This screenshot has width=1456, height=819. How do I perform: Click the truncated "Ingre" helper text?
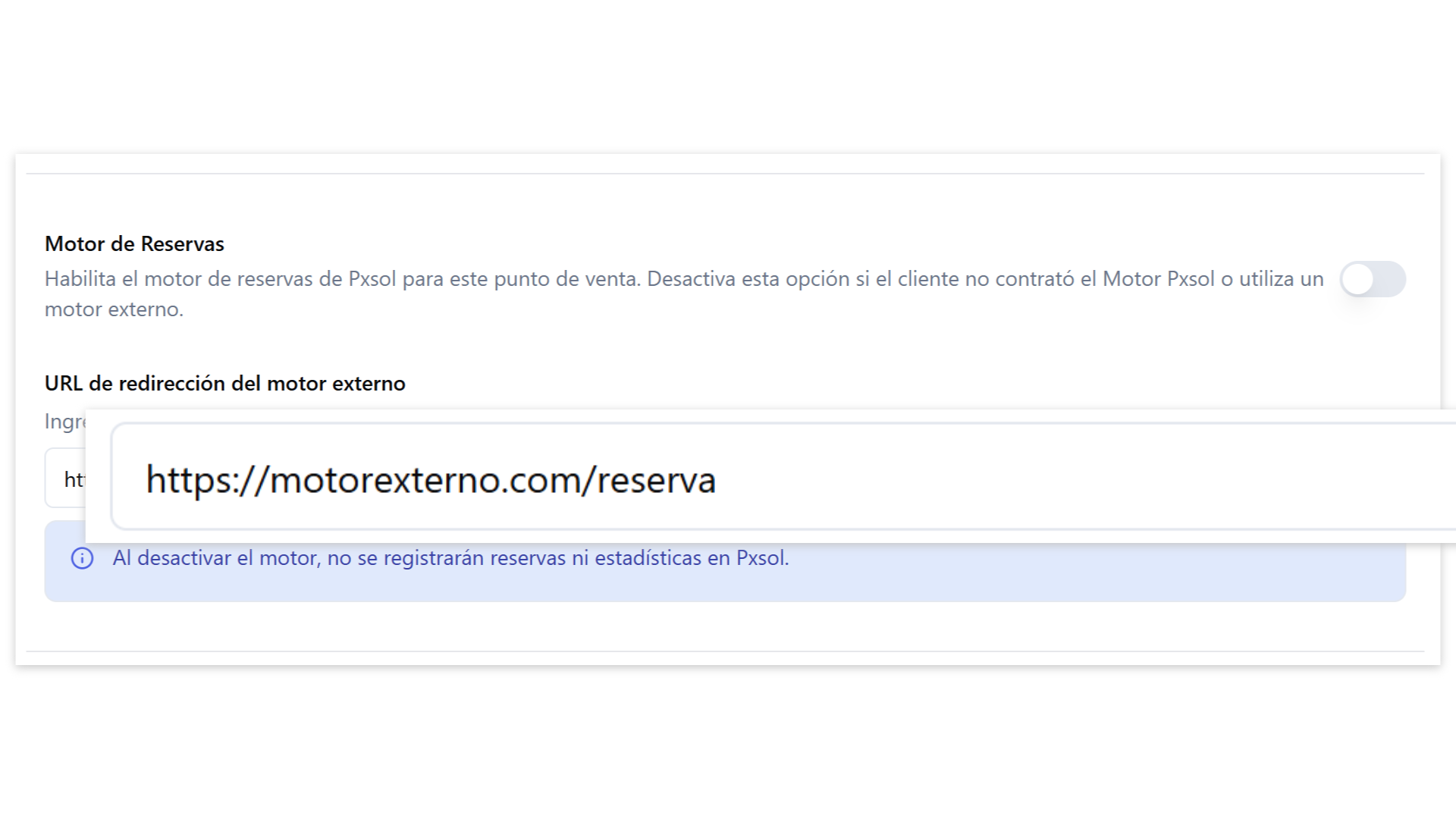(64, 422)
